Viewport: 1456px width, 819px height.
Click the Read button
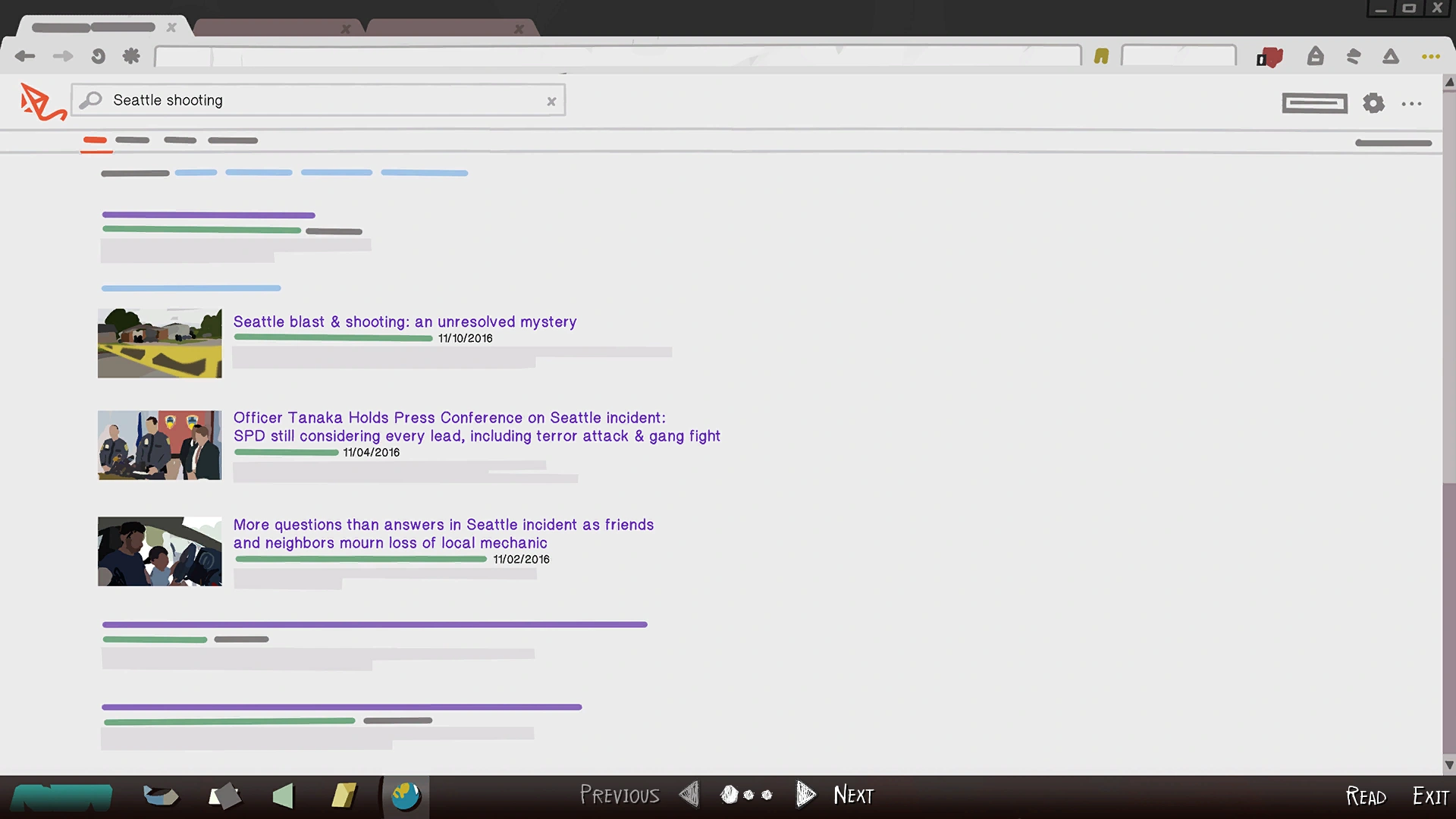[x=1366, y=795]
